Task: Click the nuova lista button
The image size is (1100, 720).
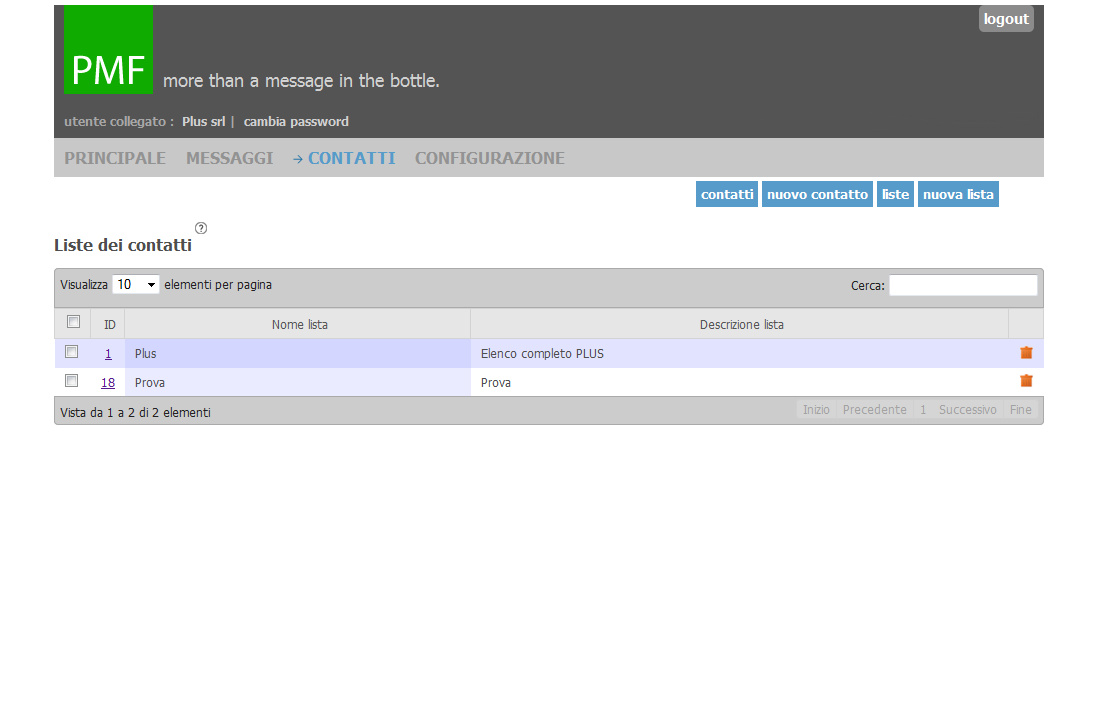Action: click(x=958, y=194)
